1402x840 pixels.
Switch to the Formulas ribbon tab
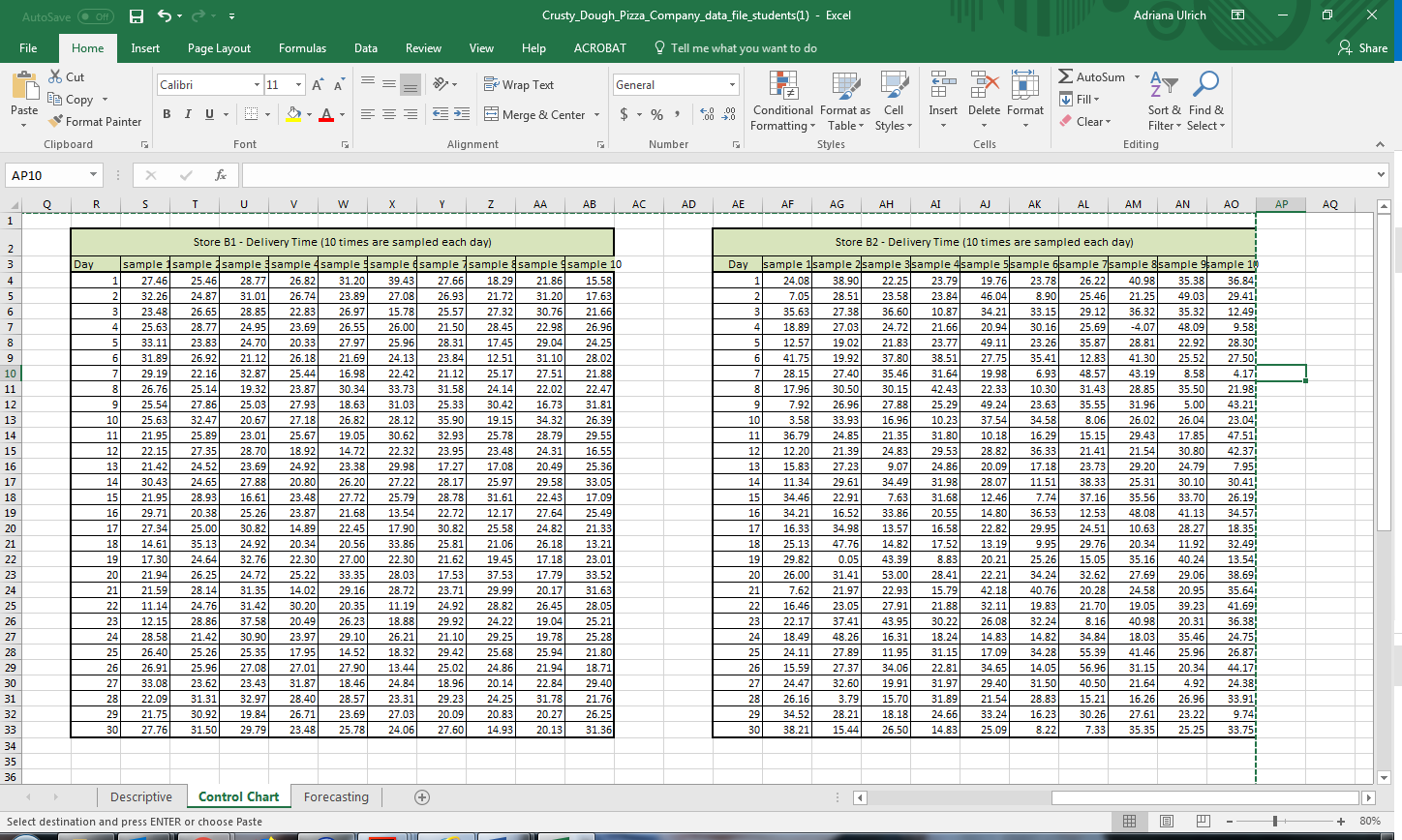coord(302,48)
